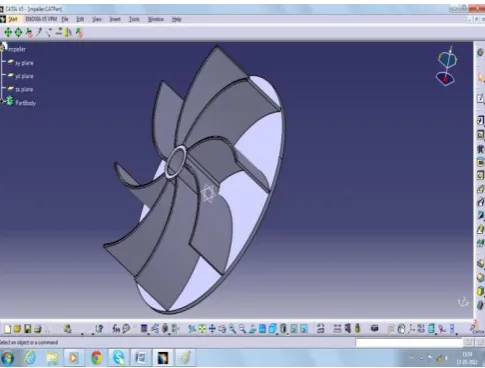485x368 pixels.
Task: Click the Save floppy-disk icon
Action: tap(27, 329)
